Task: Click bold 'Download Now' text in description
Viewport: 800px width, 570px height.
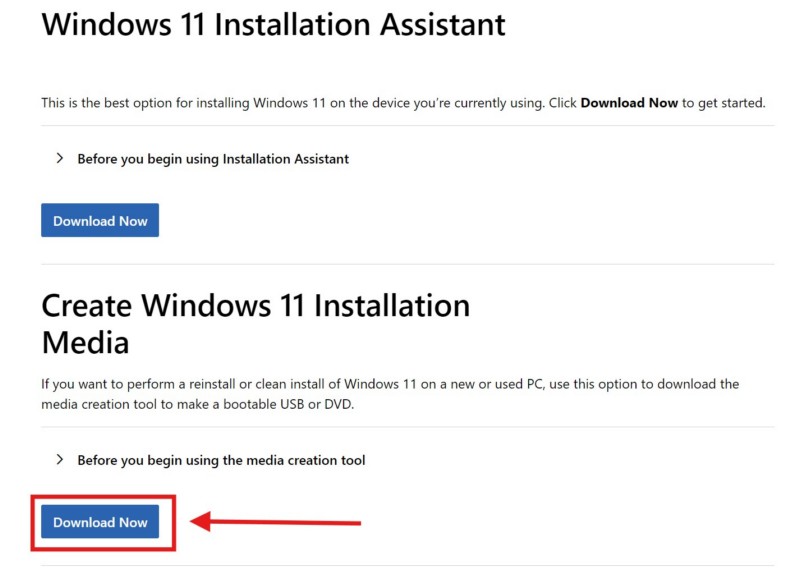Action: (629, 103)
